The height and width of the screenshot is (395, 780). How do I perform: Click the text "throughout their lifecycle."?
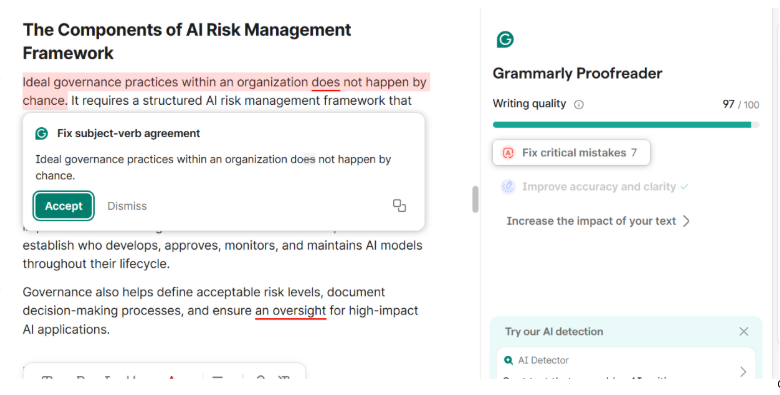(x=96, y=264)
